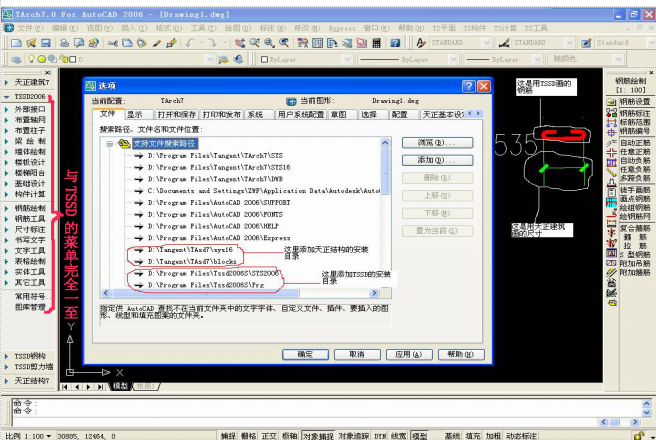This screenshot has height=440, width=656.
Task: Open the ByLayer lineweight dropdown
Action: point(538,59)
